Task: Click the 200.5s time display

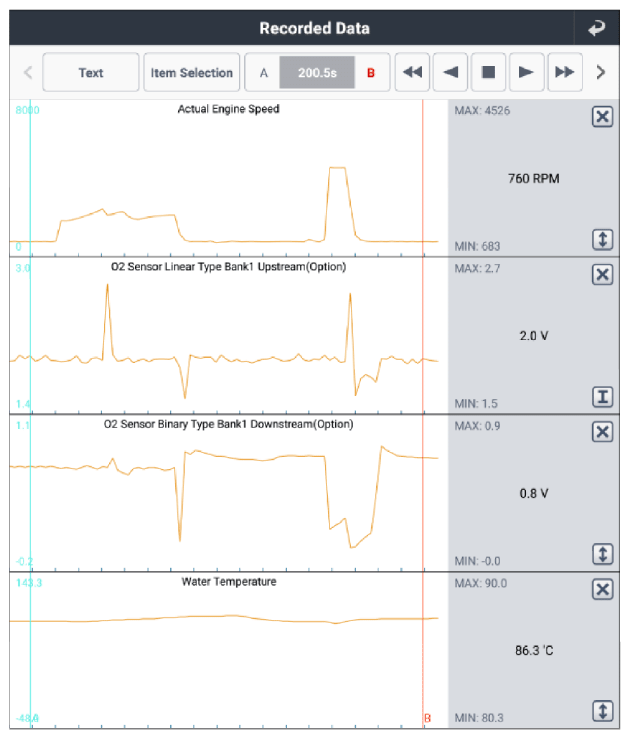Action: 317,73
